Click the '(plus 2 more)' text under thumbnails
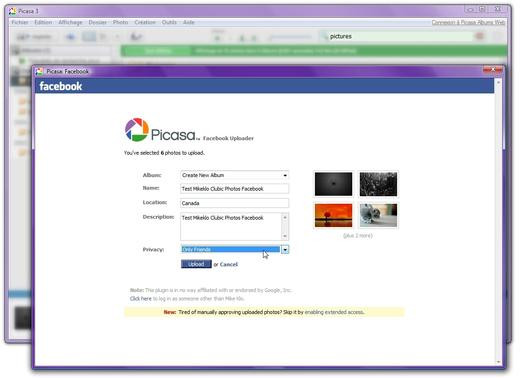 [x=358, y=236]
